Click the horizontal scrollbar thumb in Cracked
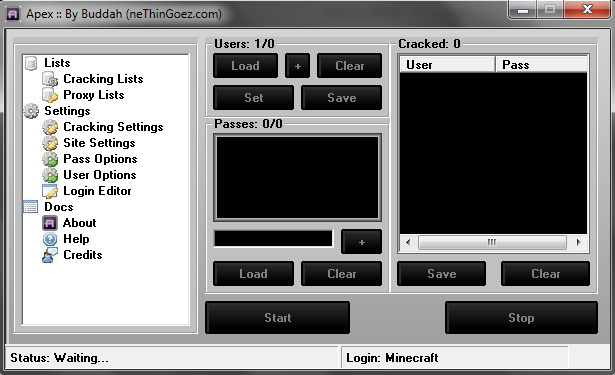615x375 pixels. pos(492,242)
